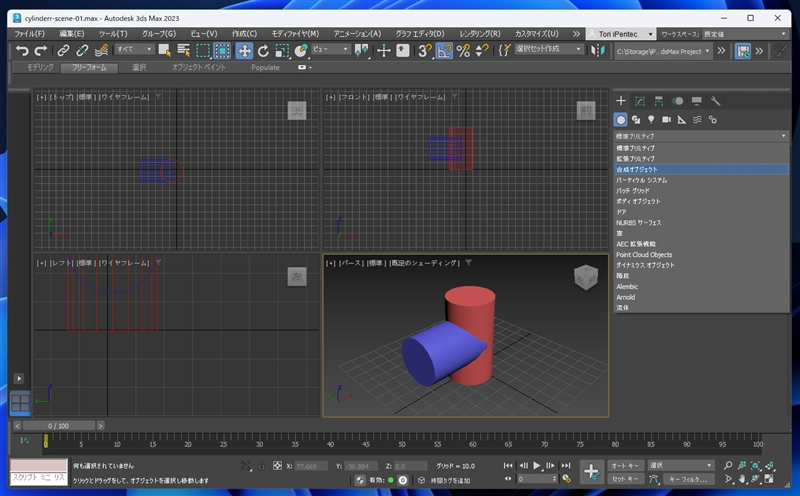800x496 pixels.
Task: Click the timeline slider showing 0 / 100
Action: [x=59, y=426]
